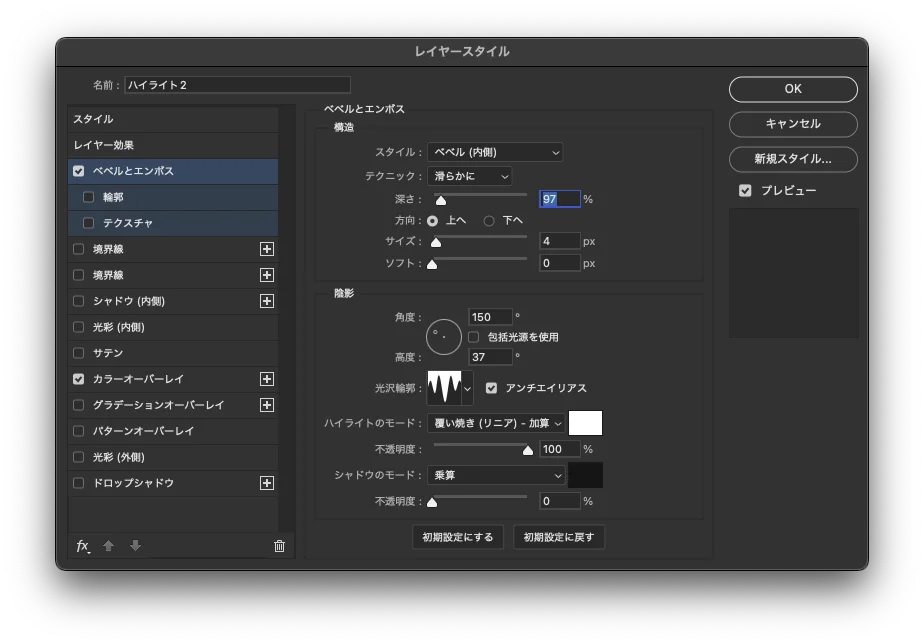The height and width of the screenshot is (644, 924).
Task: Enable the グラデーションオーバーレイ checkbox
Action: coord(78,405)
